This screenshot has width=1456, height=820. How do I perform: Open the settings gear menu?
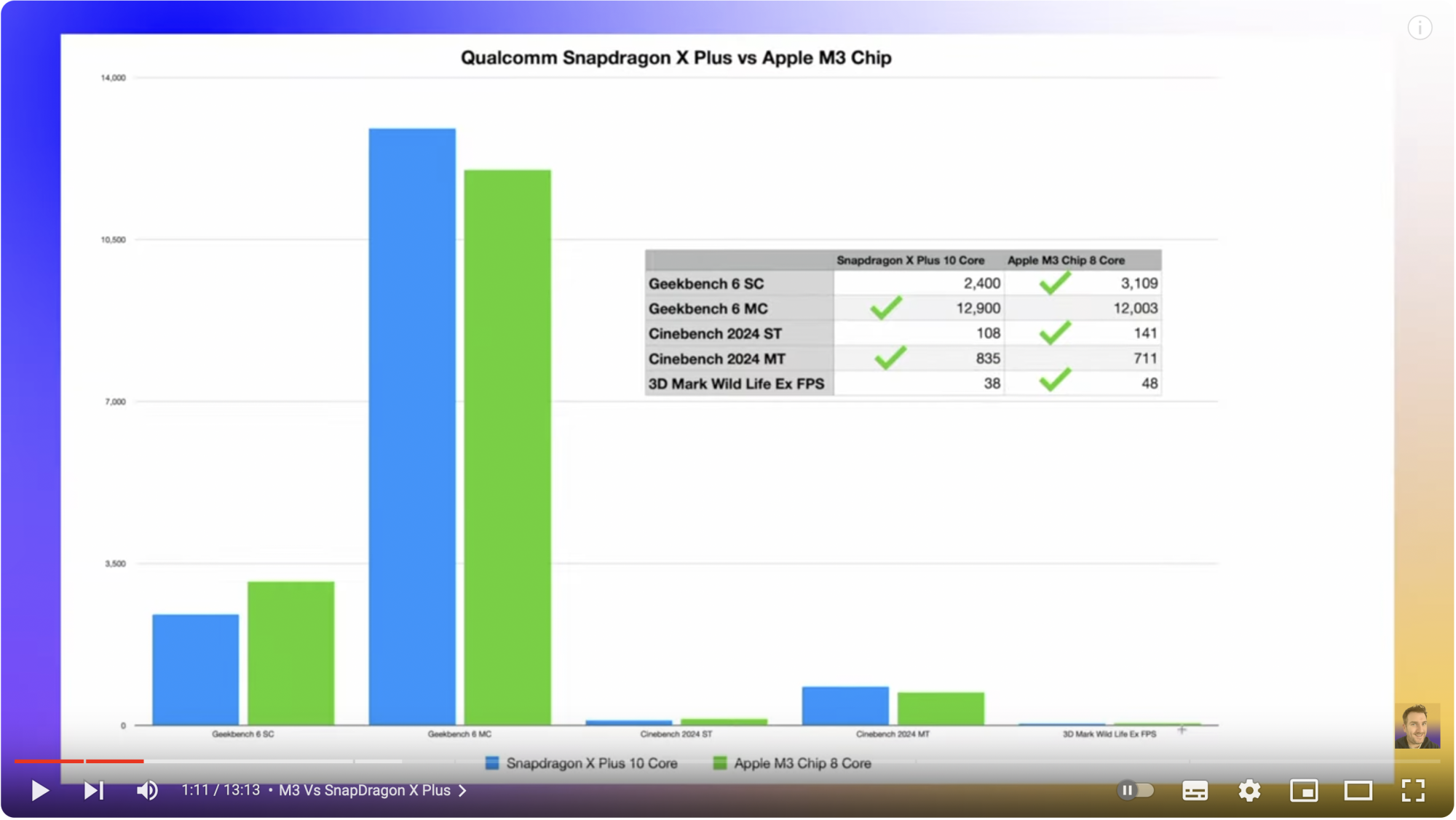point(1250,791)
